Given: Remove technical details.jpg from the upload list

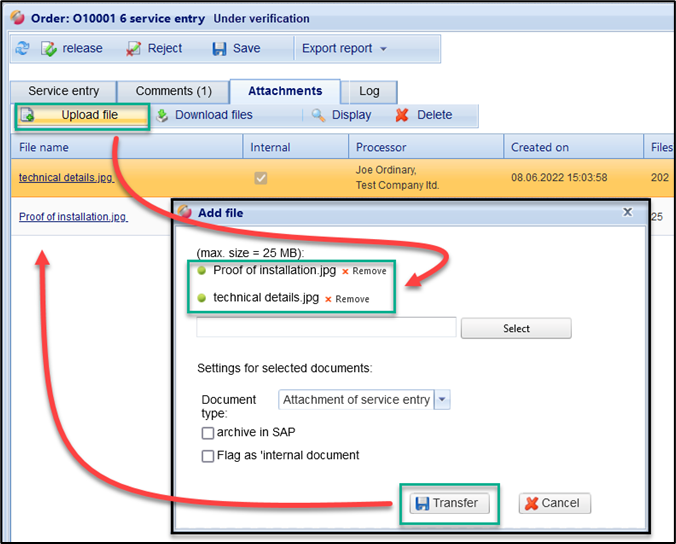Looking at the screenshot, I should [x=346, y=299].
